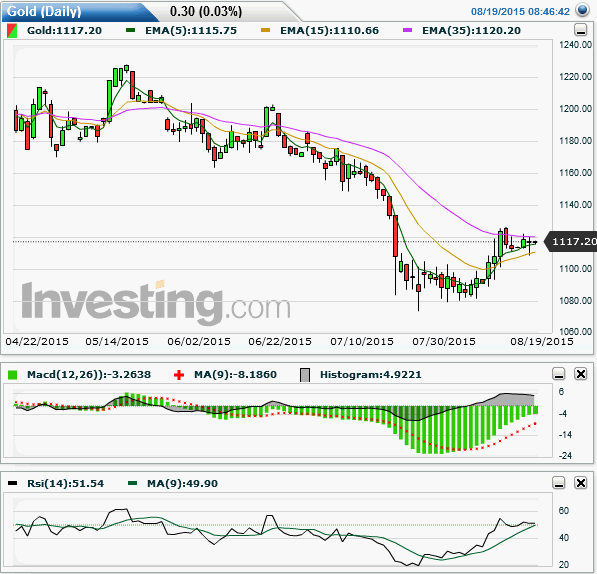Click the Rsi(14) black legend marker
Viewport: 597px width, 574px height.
point(13,483)
